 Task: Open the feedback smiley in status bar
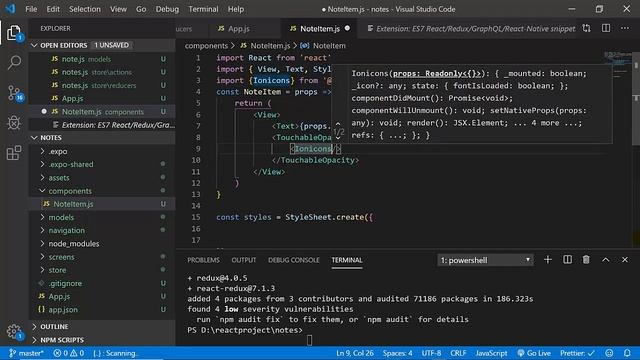[609, 353]
